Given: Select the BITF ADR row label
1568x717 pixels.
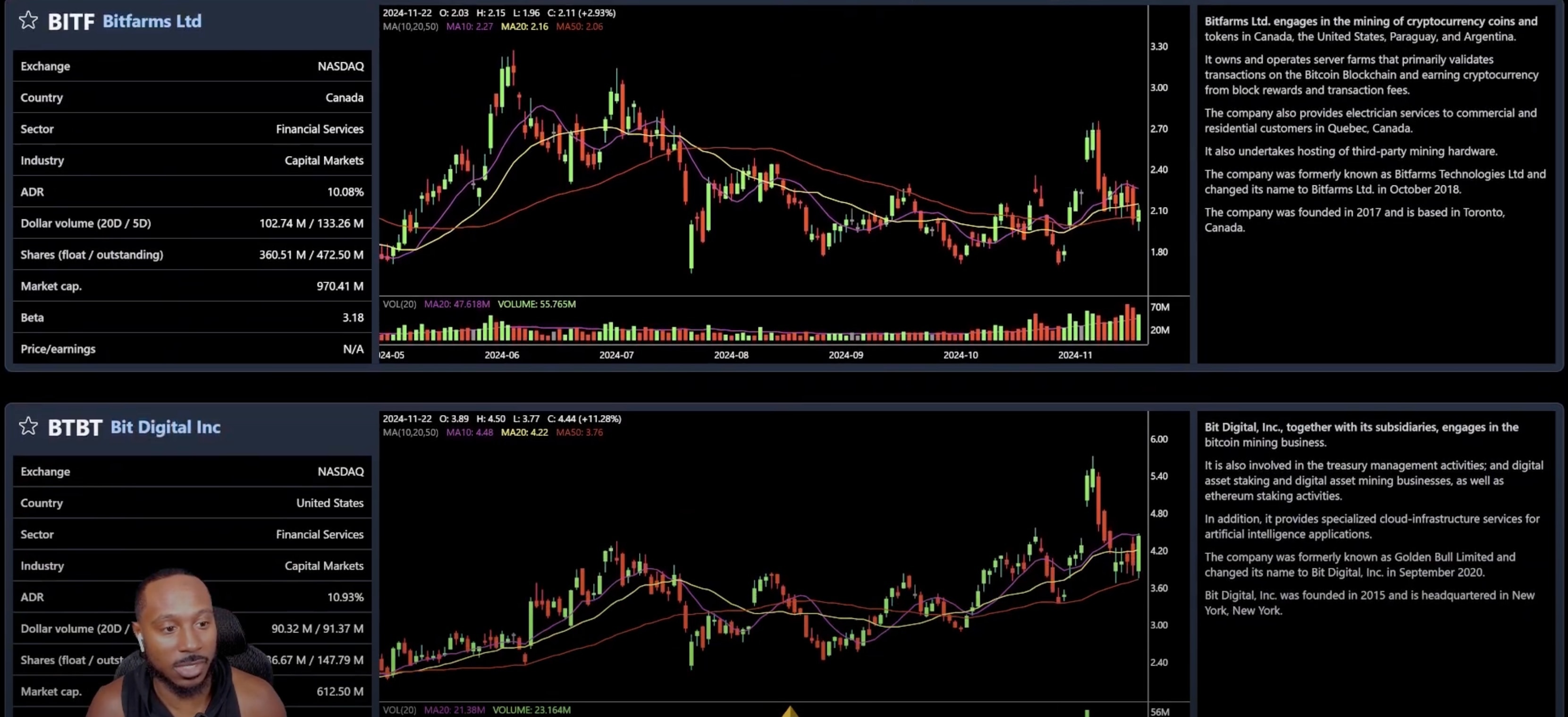Looking at the screenshot, I should click(32, 192).
